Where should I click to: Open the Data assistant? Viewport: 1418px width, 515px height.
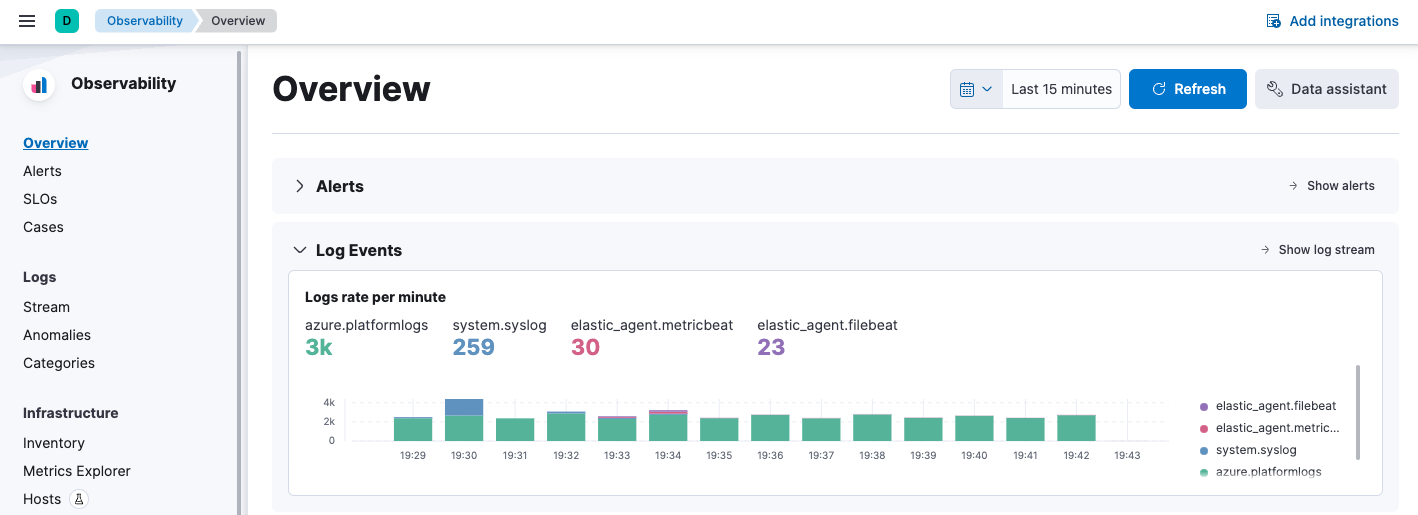click(1326, 89)
